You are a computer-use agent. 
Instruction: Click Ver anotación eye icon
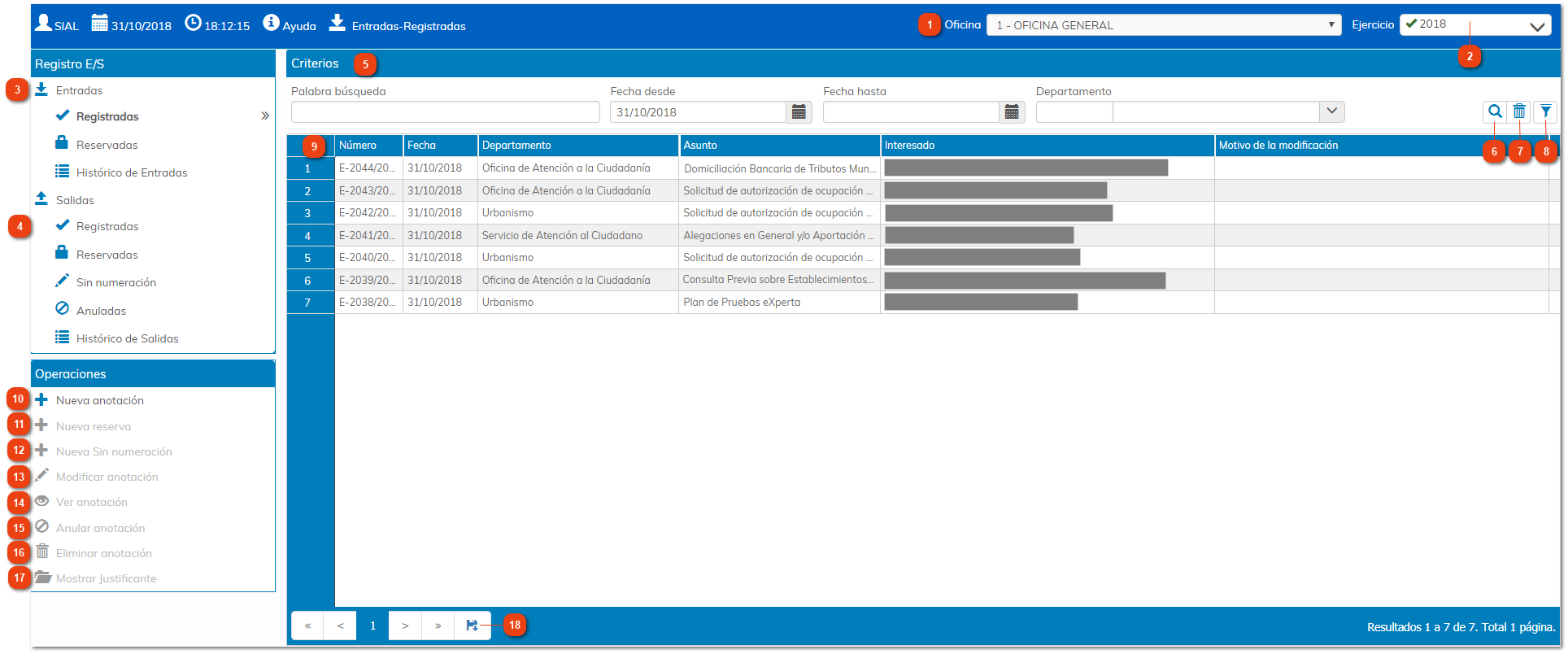41,501
